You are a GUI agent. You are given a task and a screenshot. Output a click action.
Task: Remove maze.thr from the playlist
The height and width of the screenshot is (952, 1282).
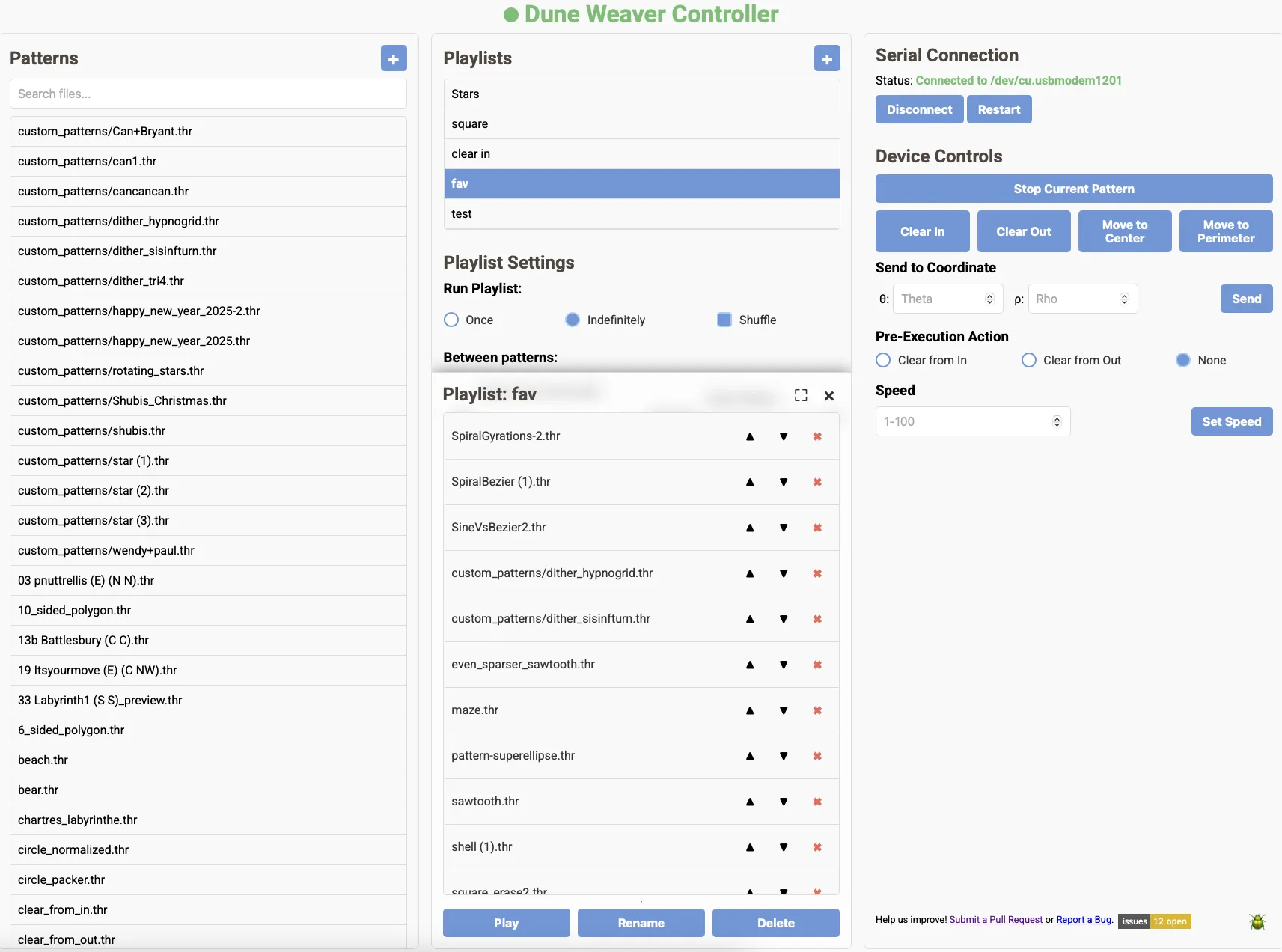pyautogui.click(x=817, y=710)
